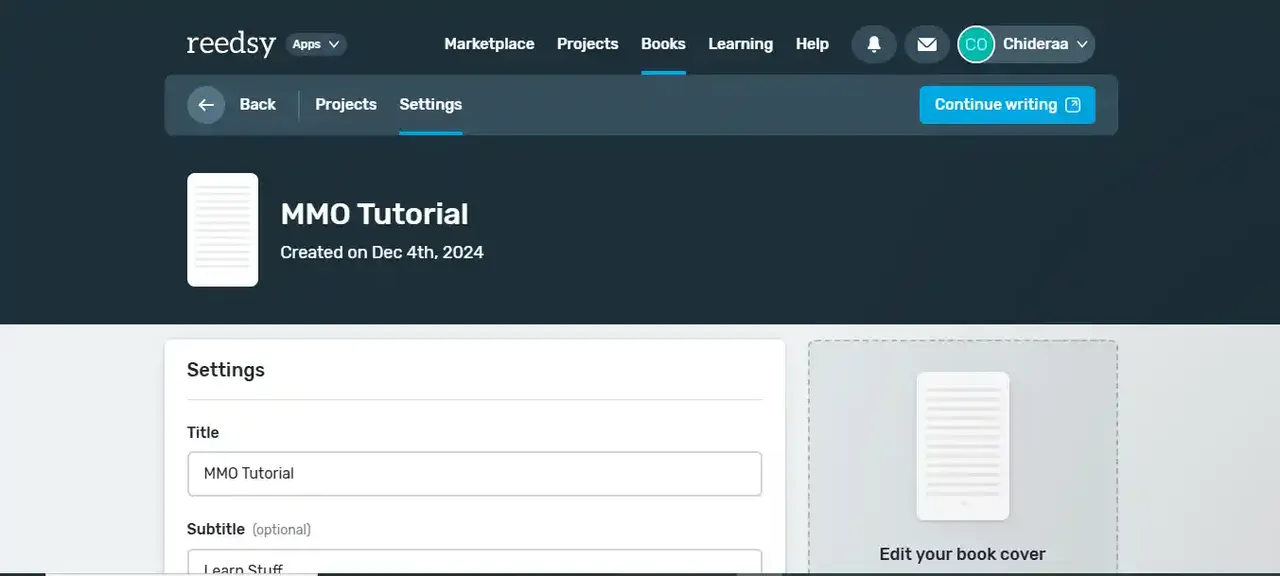The height and width of the screenshot is (576, 1280).
Task: Open the Help menu item
Action: (812, 44)
